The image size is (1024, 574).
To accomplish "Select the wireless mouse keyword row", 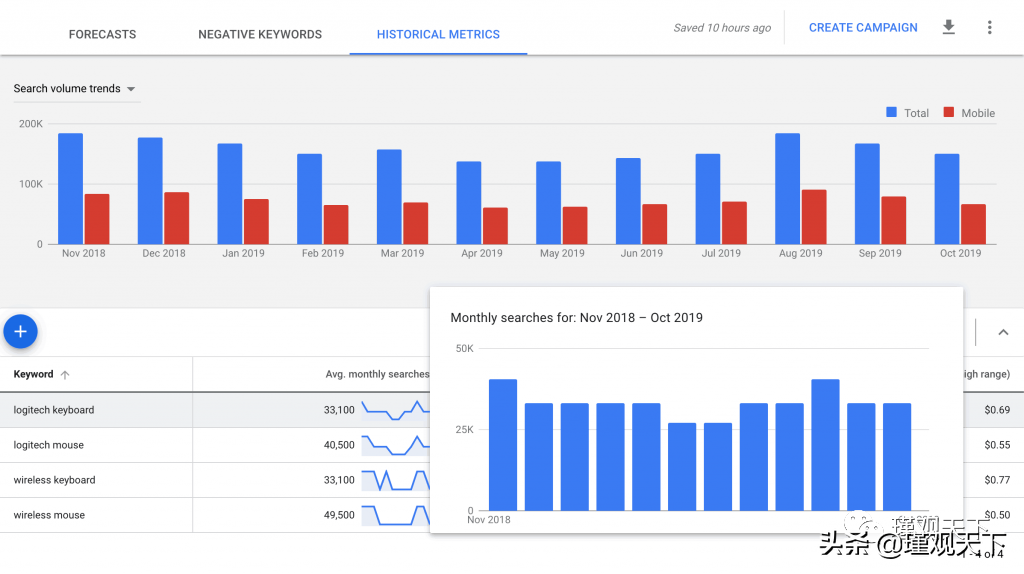I will [49, 515].
